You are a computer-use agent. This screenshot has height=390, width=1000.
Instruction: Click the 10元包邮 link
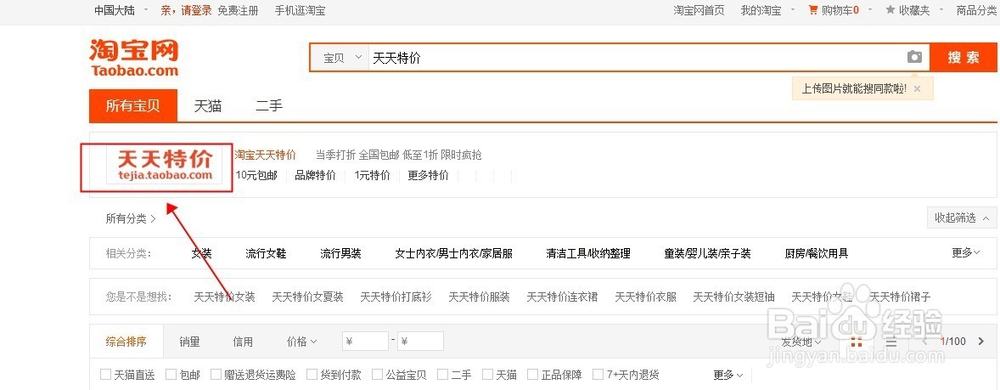click(x=256, y=175)
